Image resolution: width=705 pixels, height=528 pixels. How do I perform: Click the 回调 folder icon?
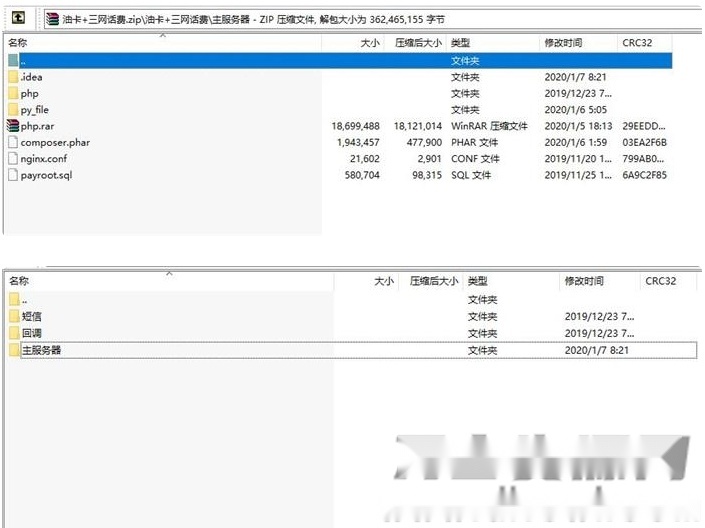pyautogui.click(x=14, y=333)
